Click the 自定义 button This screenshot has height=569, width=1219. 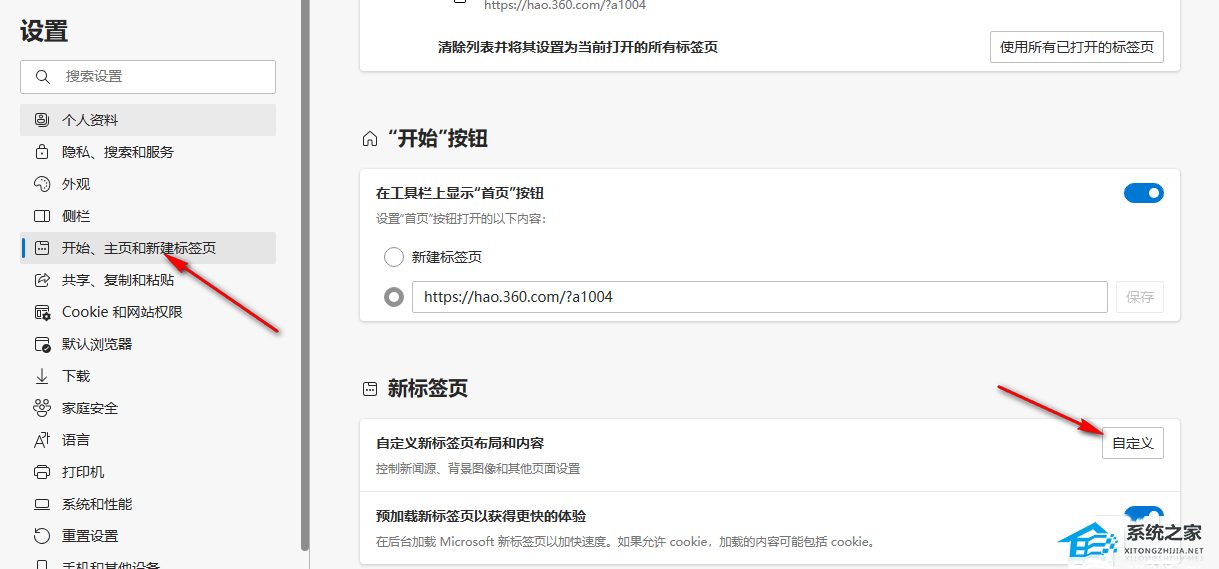[1133, 443]
